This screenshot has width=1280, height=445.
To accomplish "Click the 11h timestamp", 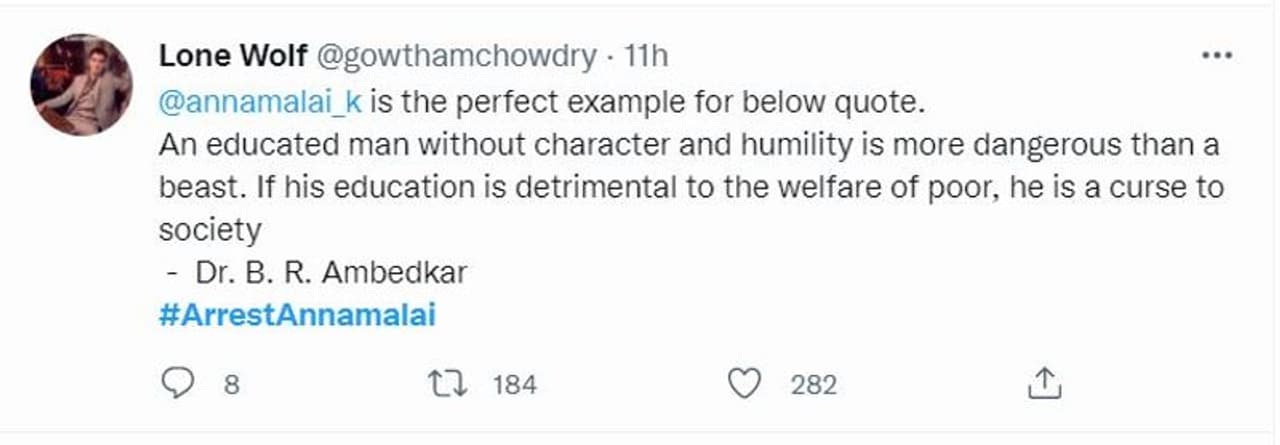I will tap(645, 57).
